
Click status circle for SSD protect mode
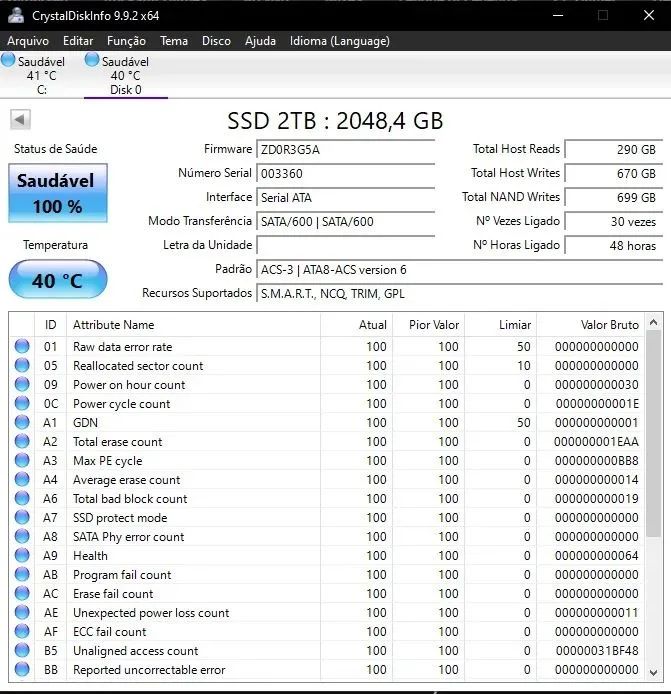22,517
